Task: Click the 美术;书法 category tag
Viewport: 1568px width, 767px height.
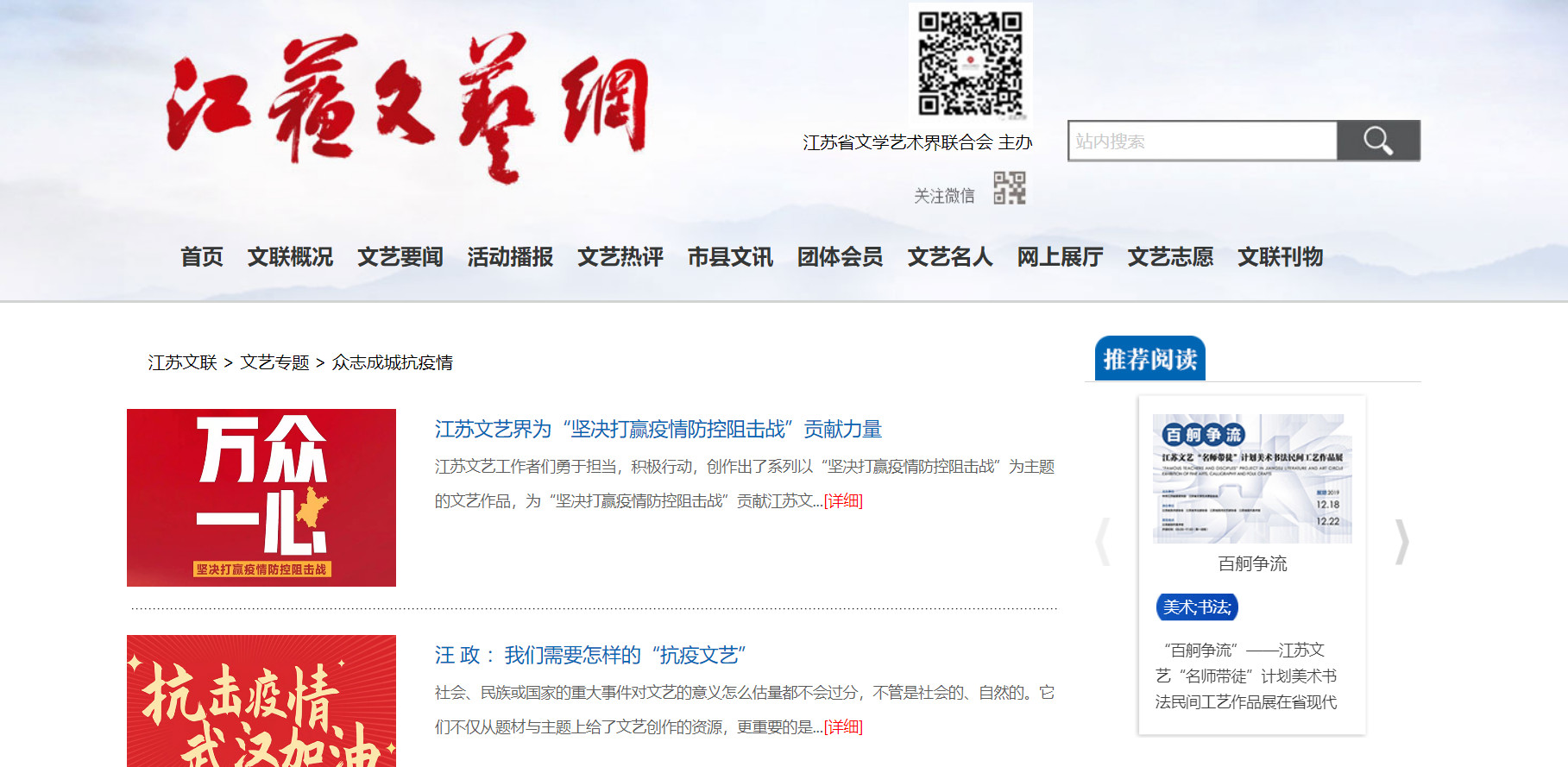Action: [1196, 607]
